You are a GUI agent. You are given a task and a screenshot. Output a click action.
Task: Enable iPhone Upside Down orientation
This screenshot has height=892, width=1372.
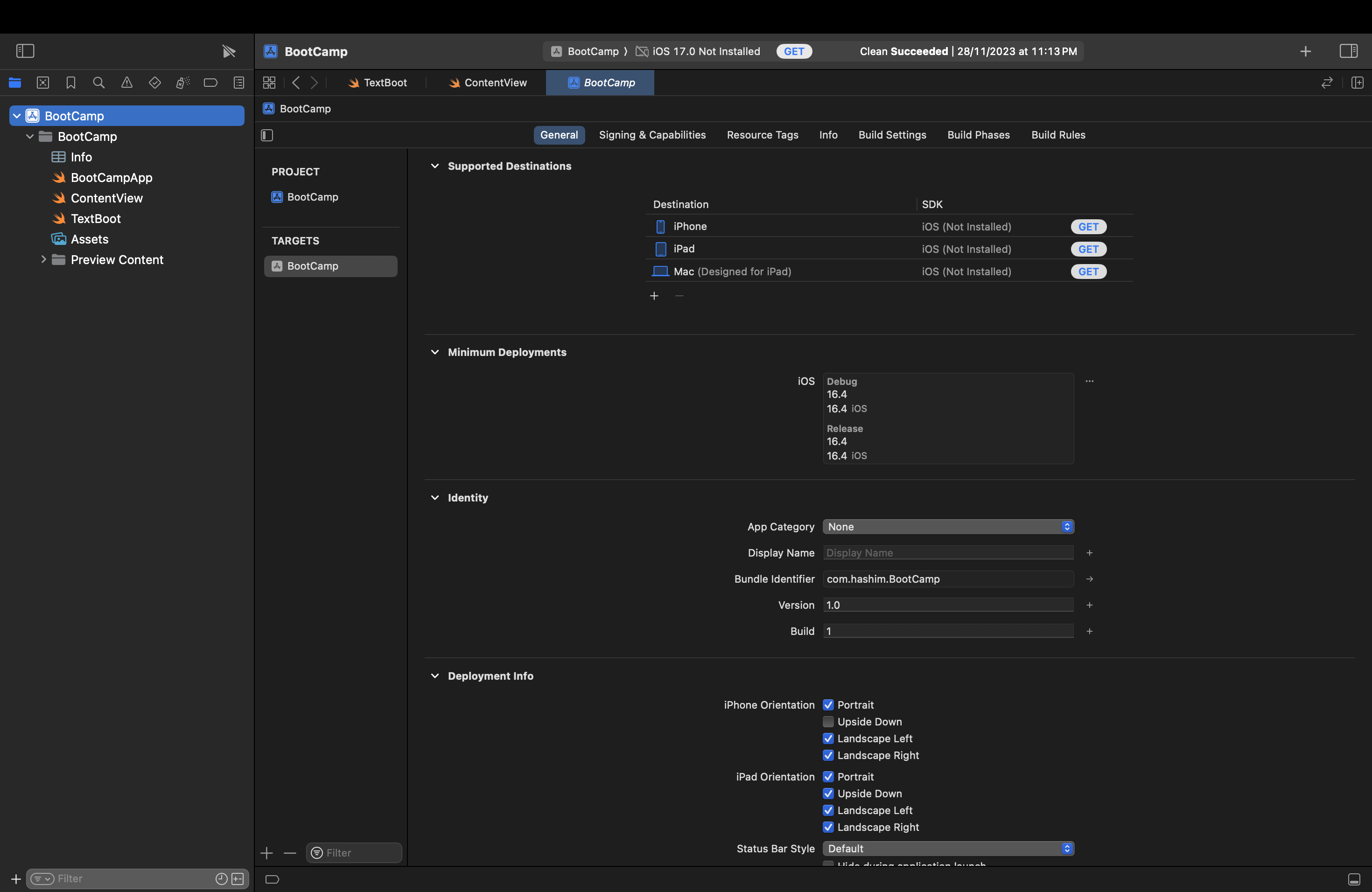pyautogui.click(x=828, y=721)
